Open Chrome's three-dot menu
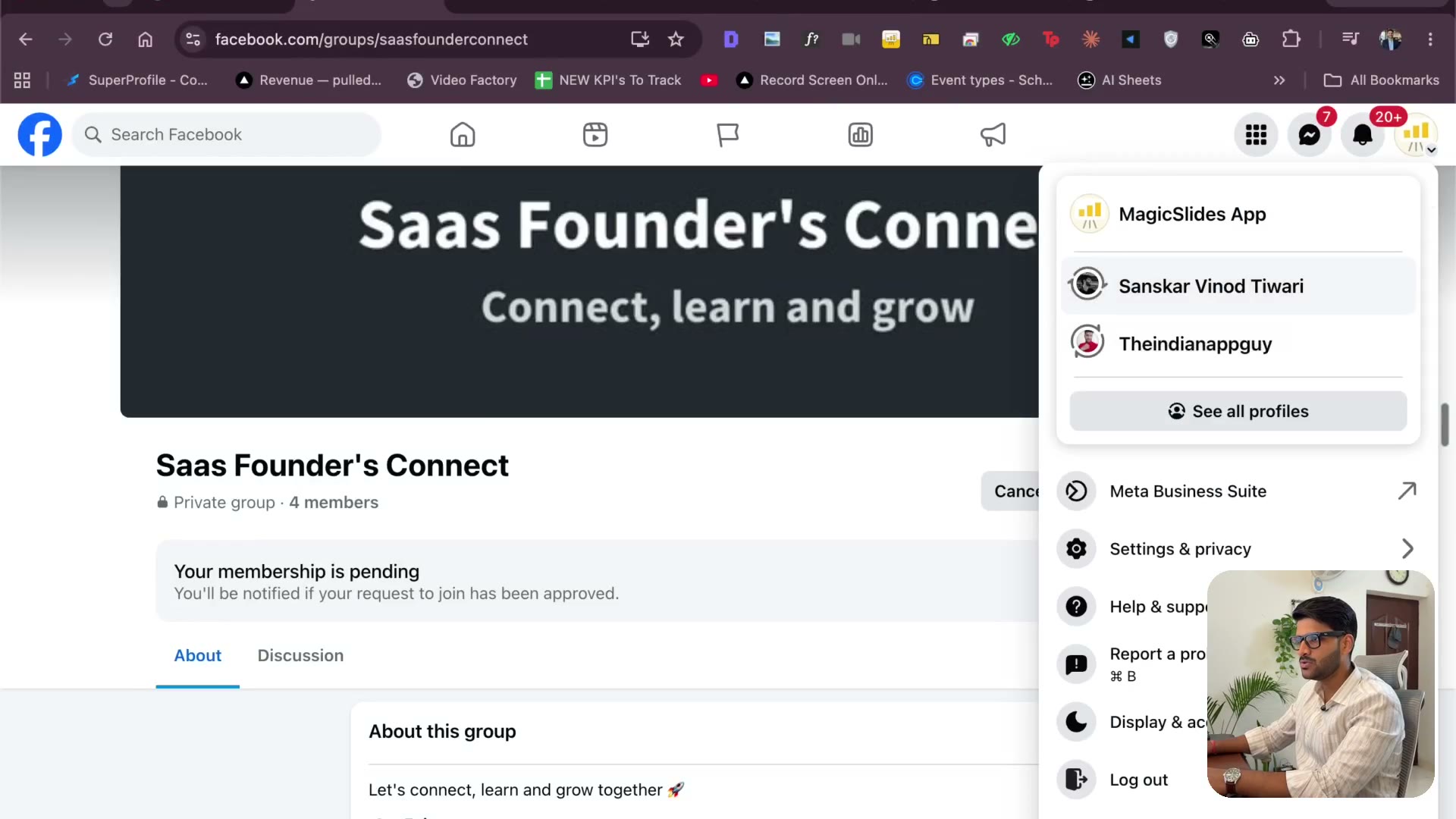 (1430, 39)
